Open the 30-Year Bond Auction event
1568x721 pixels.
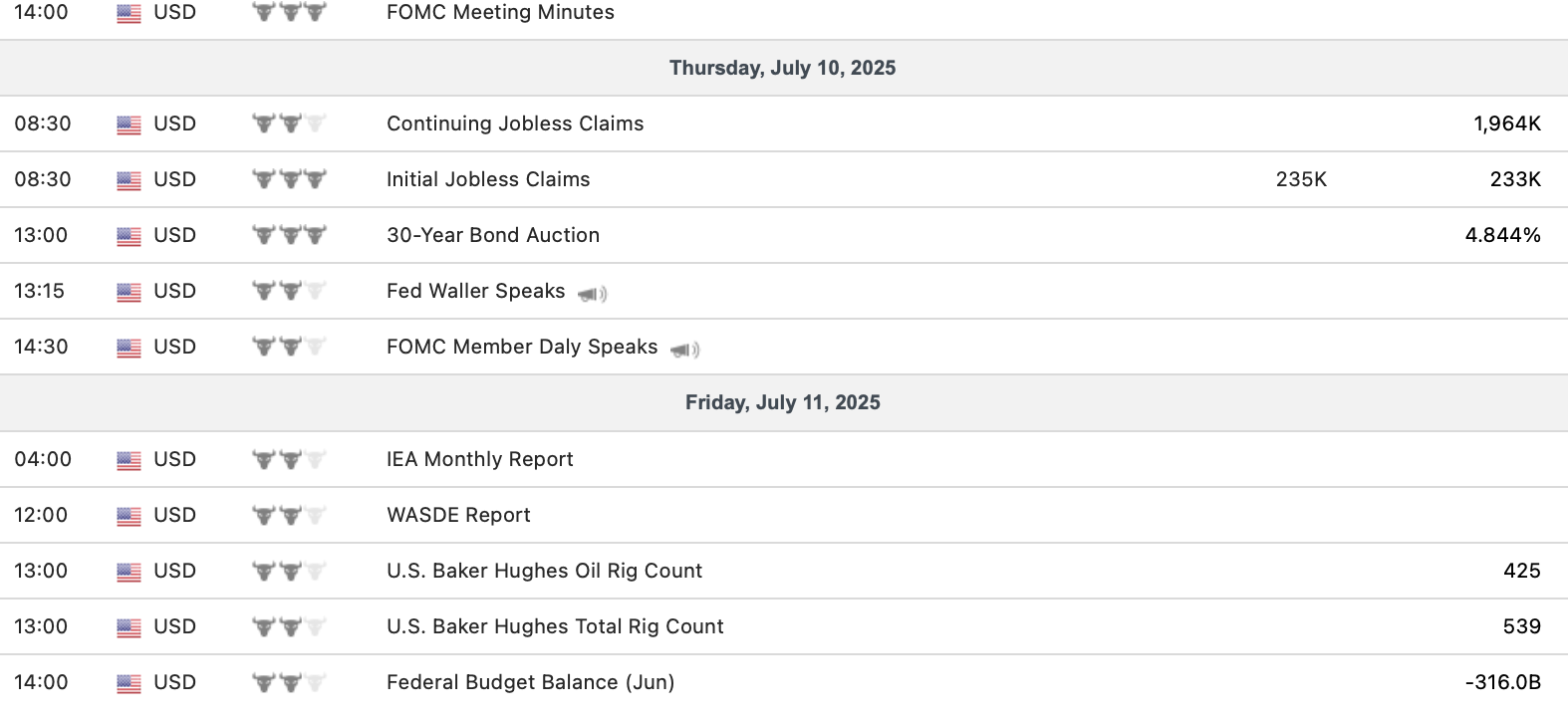click(493, 236)
